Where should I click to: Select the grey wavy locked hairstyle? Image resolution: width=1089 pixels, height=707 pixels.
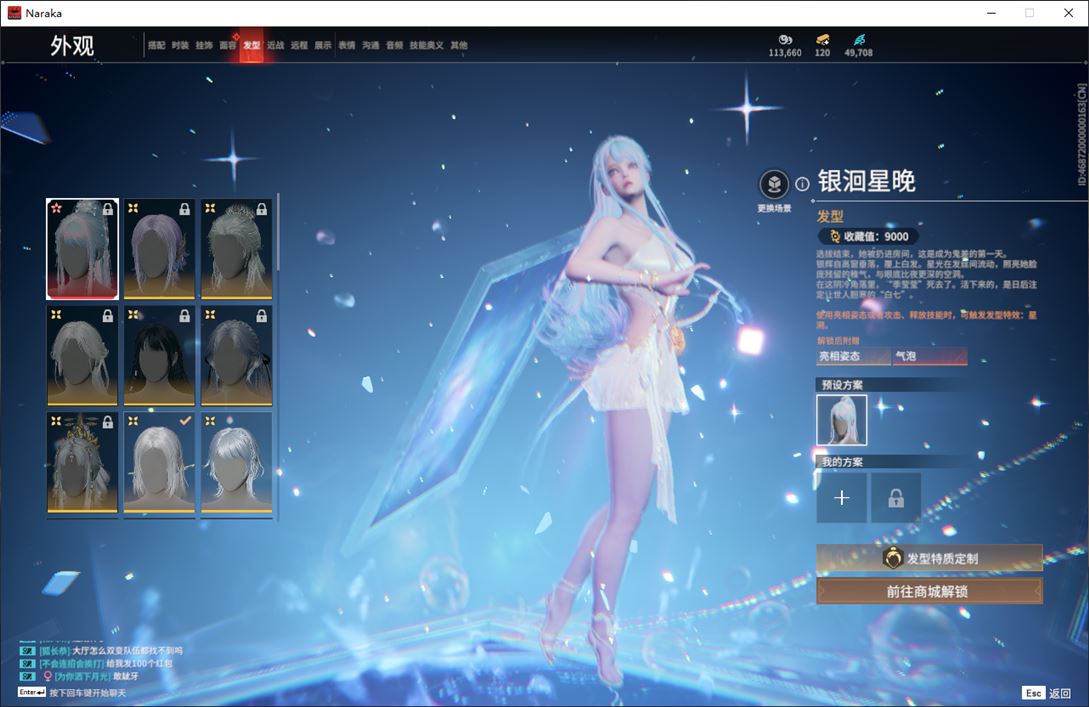coord(83,356)
